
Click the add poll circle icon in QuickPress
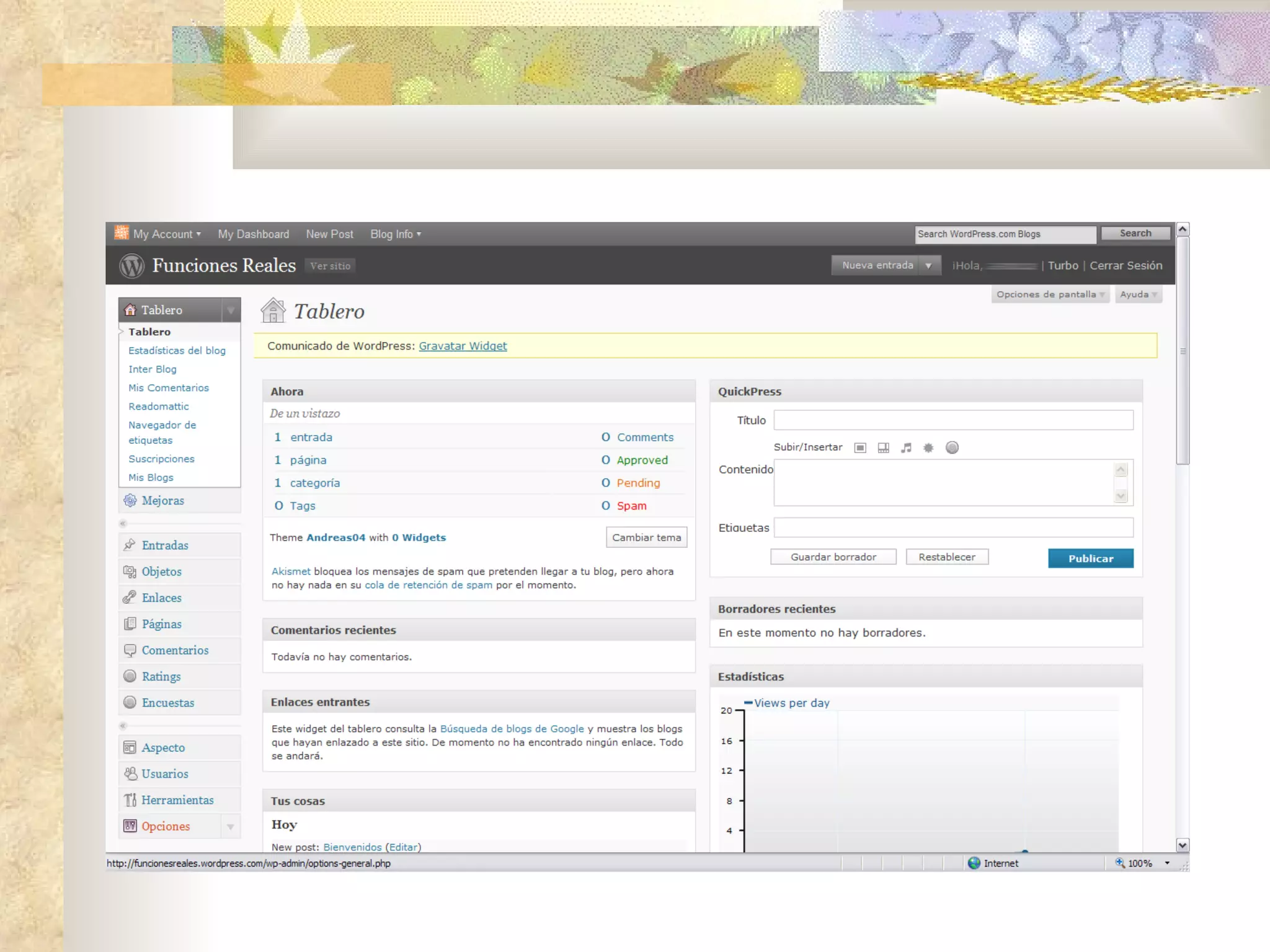click(x=952, y=447)
